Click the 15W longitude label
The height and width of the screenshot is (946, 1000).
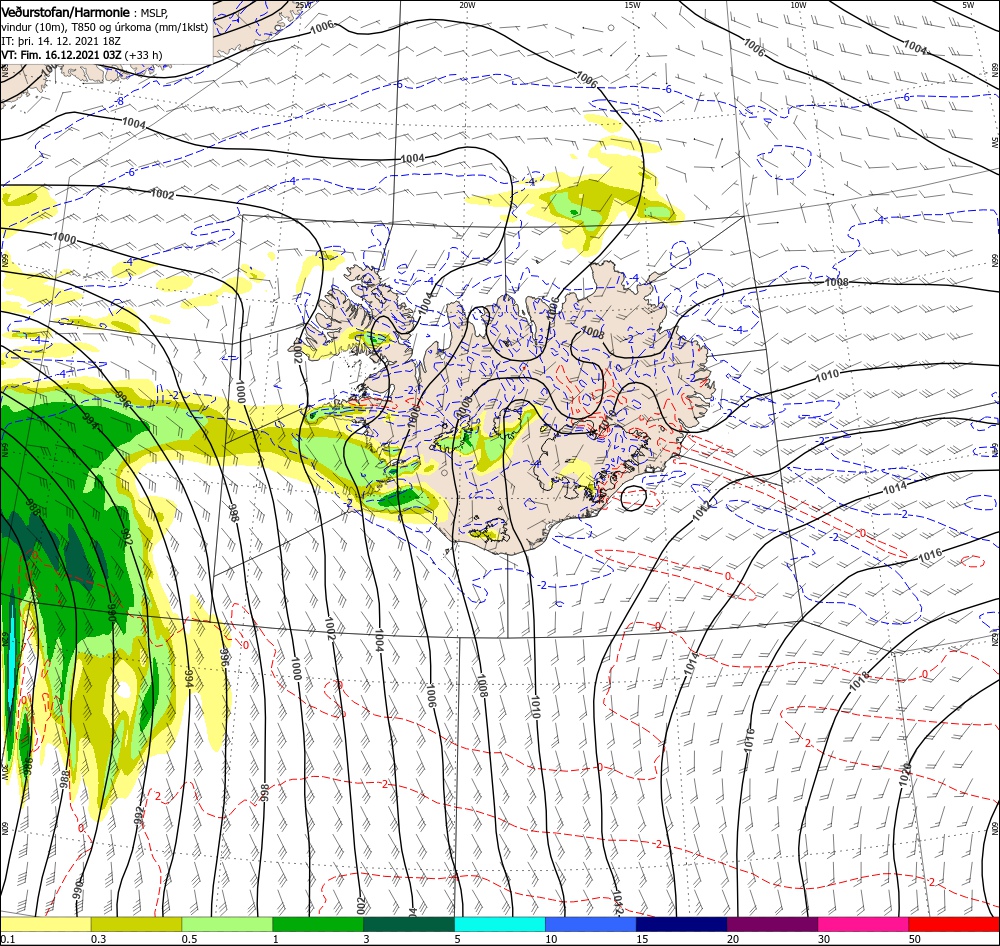pos(633,5)
